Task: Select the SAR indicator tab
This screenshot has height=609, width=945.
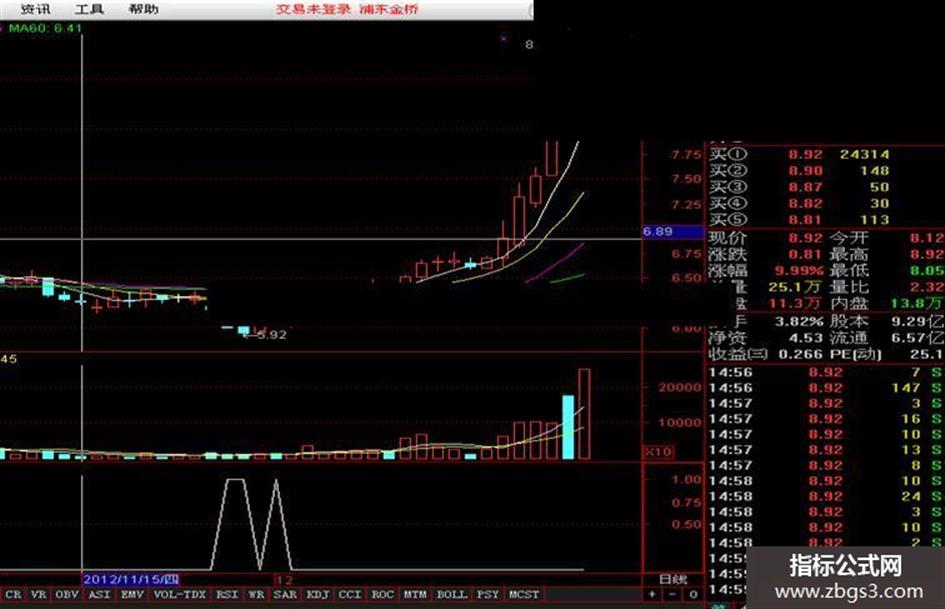Action: point(285,595)
